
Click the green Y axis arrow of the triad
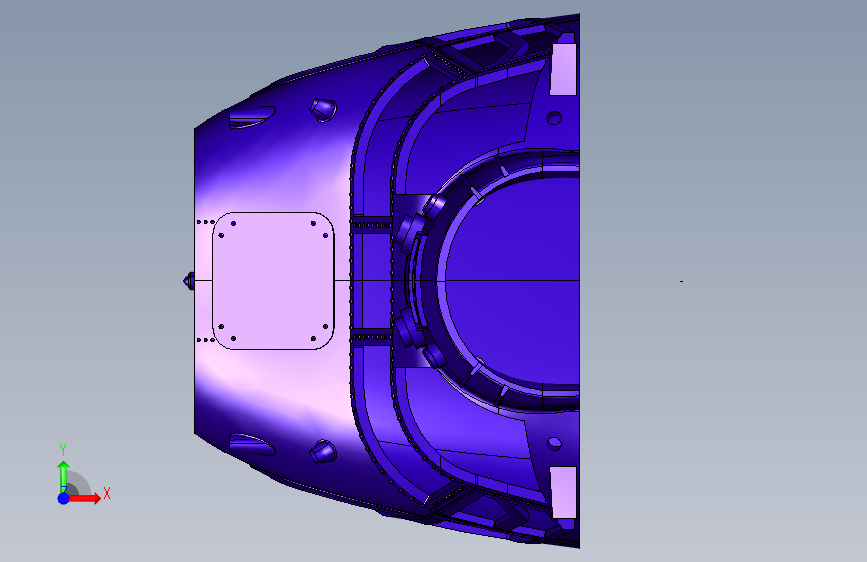[x=64, y=477]
